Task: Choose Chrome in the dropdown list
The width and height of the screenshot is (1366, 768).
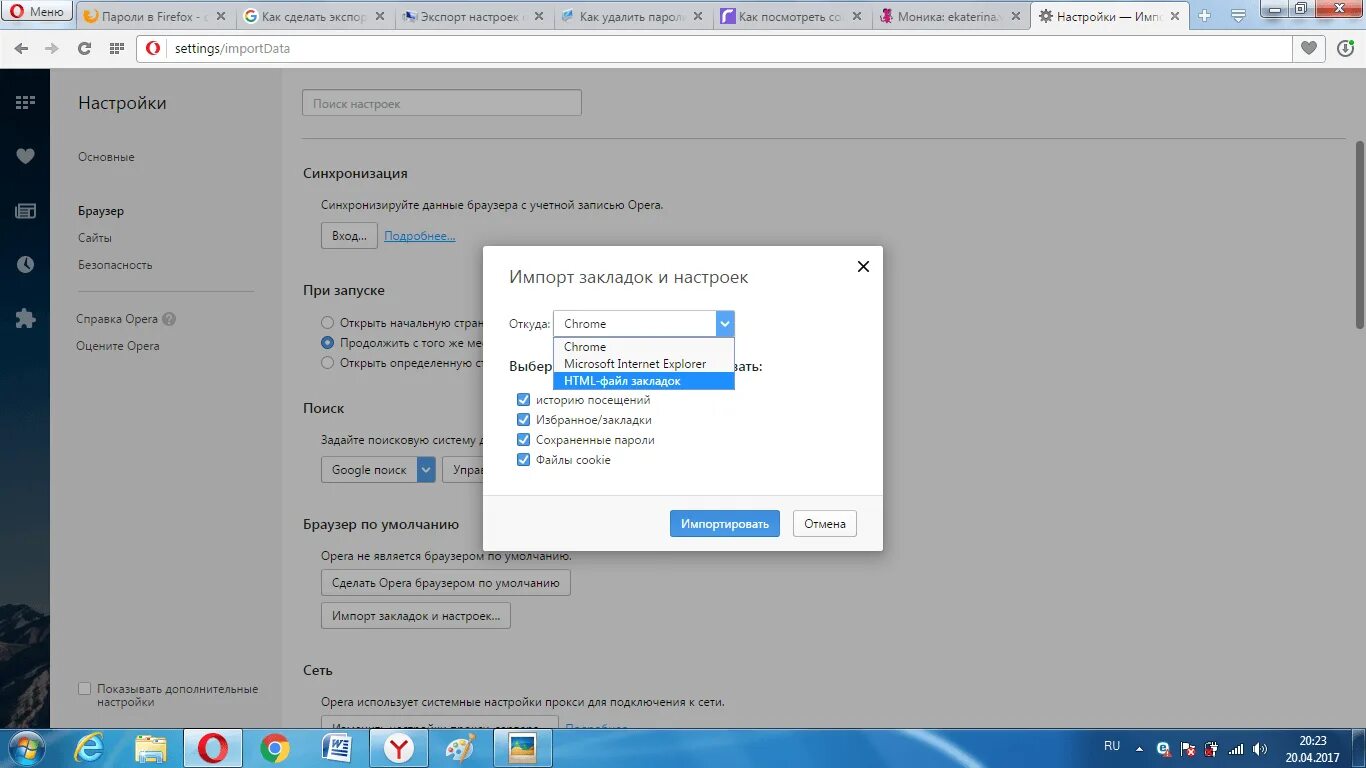Action: 643,347
